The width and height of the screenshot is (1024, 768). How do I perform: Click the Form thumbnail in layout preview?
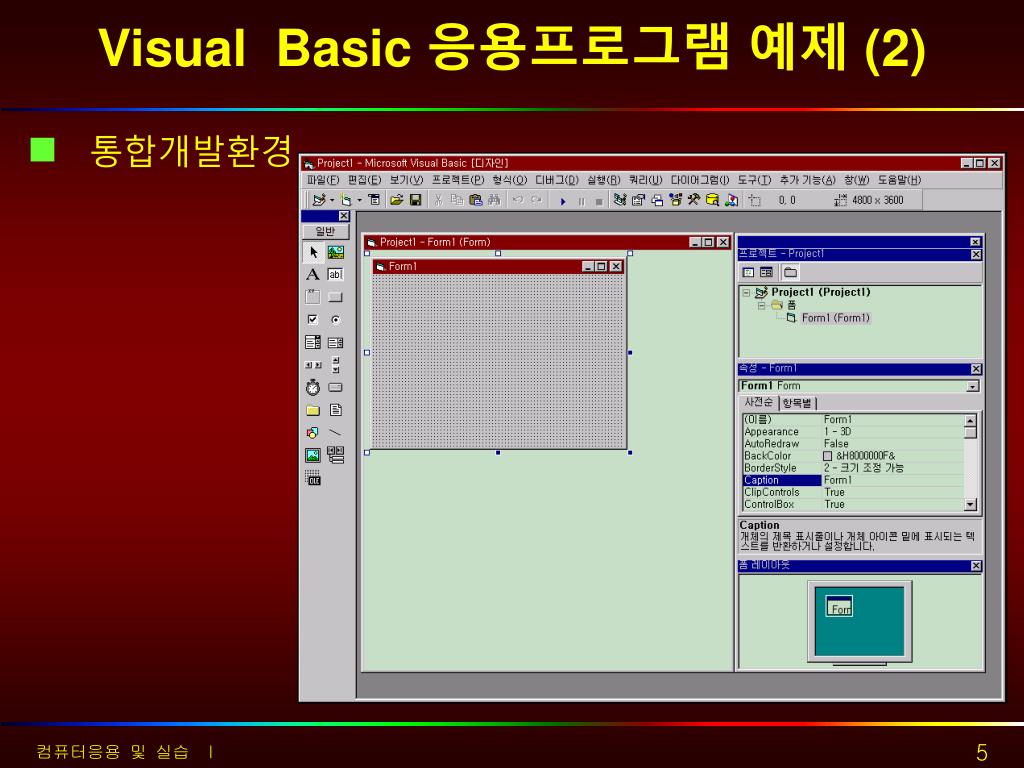coord(839,607)
